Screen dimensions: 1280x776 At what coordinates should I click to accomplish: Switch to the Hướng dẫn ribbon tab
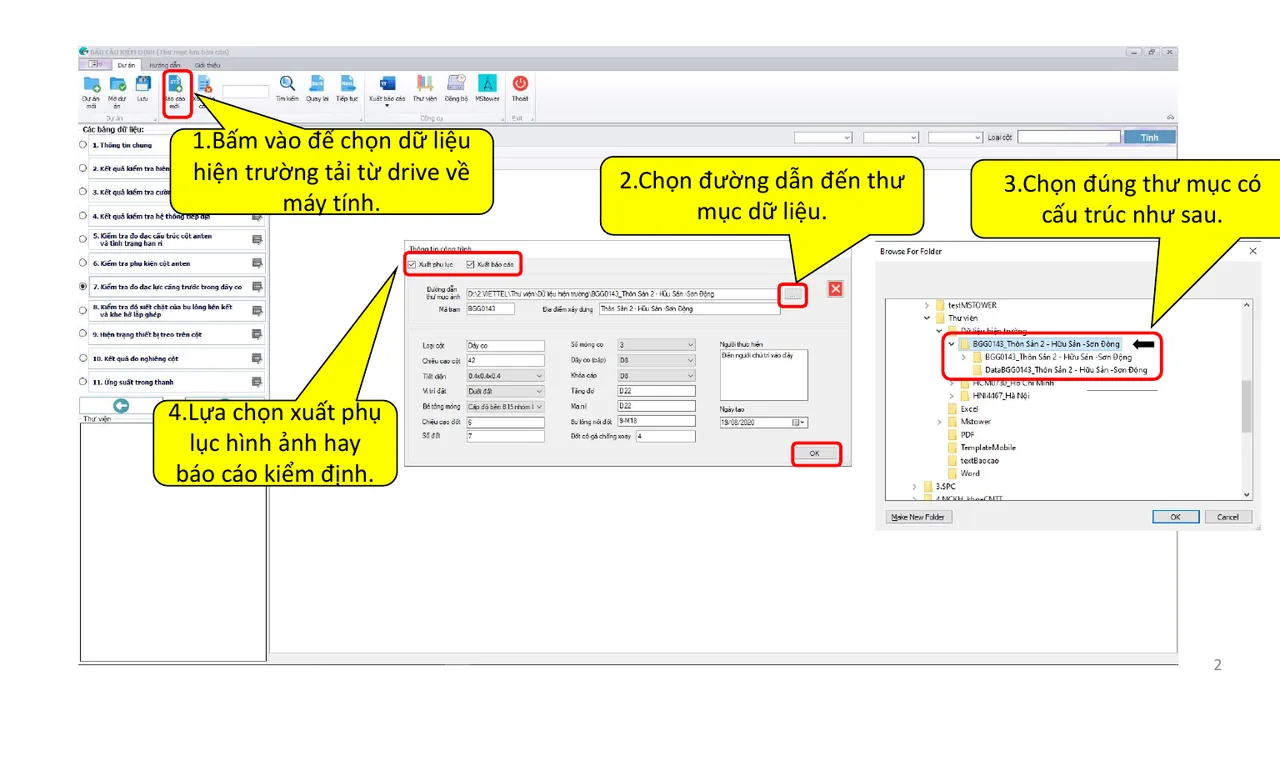pos(165,65)
